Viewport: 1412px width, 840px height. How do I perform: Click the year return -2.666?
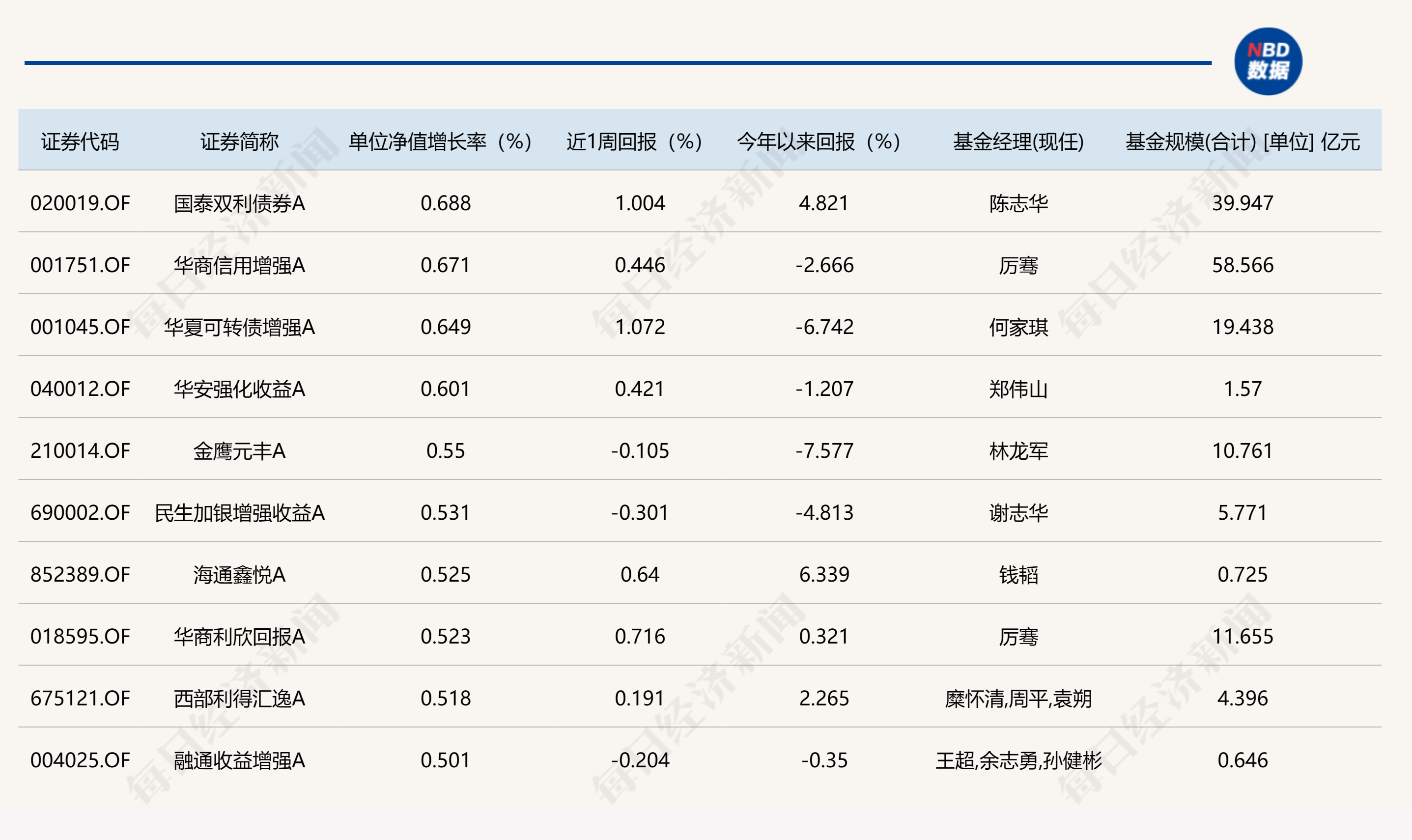pos(824,265)
